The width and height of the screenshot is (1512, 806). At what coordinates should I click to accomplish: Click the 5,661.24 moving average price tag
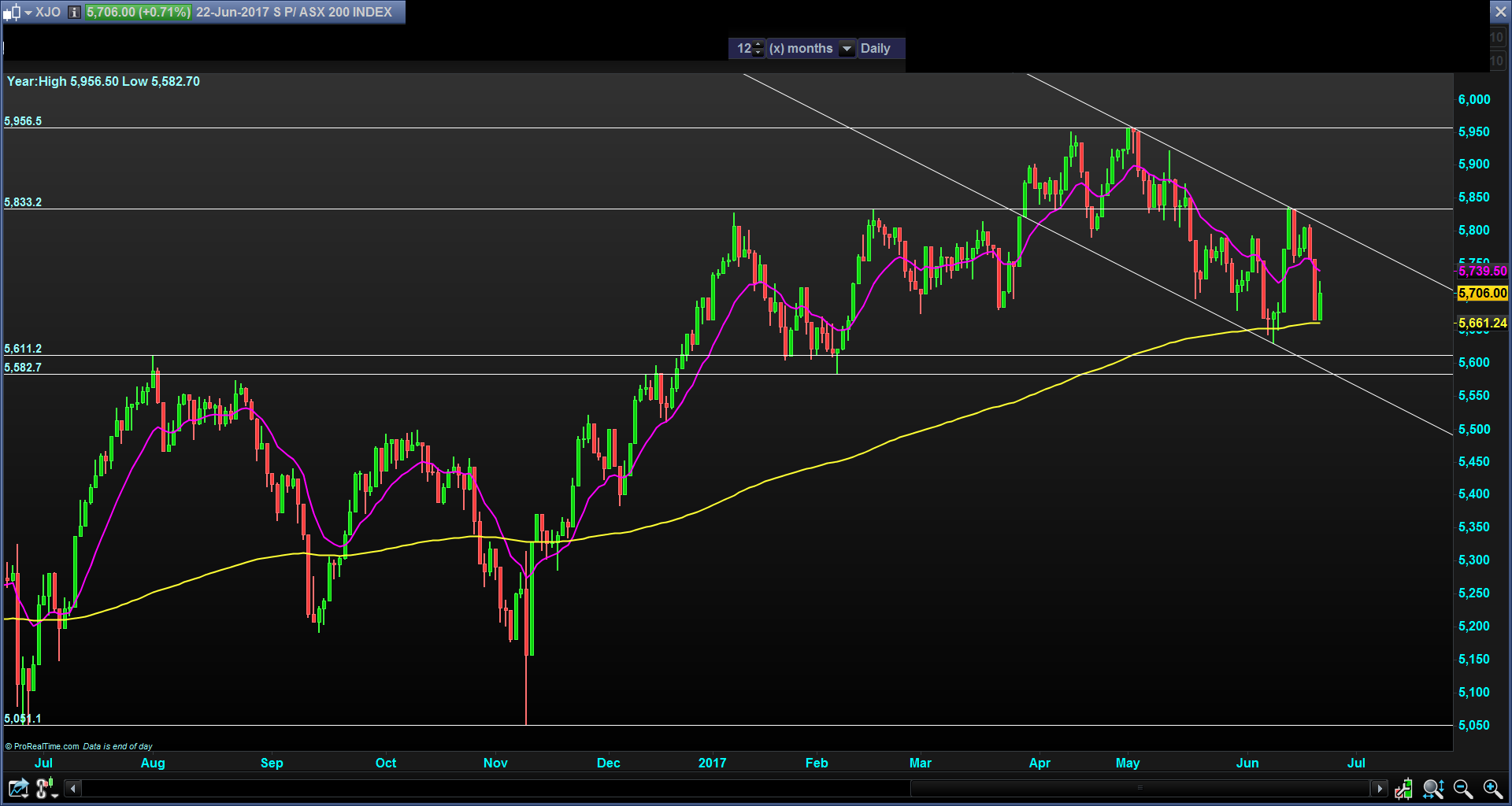pos(1482,323)
